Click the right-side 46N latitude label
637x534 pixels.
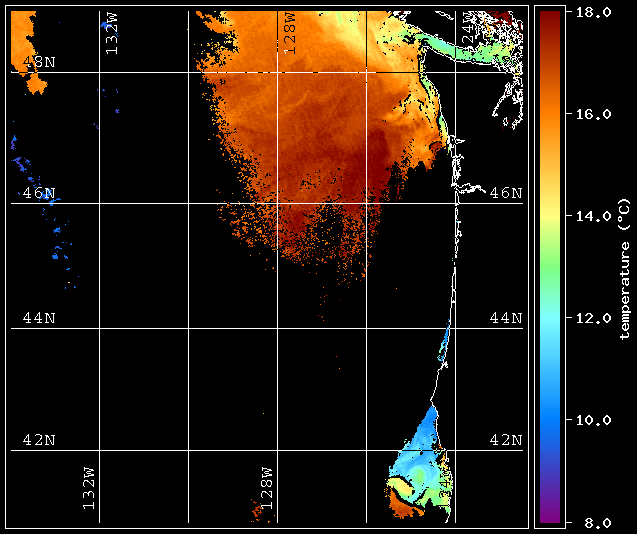tap(506, 193)
